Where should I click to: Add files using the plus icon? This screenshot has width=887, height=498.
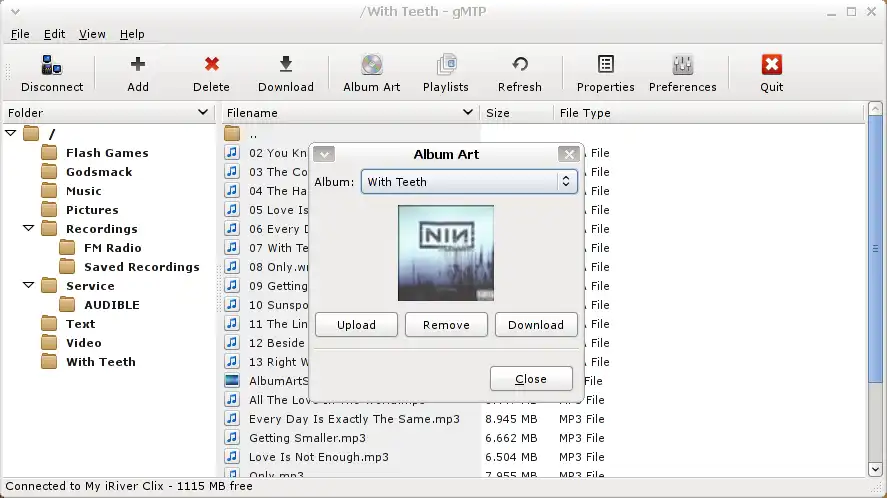coord(137,64)
